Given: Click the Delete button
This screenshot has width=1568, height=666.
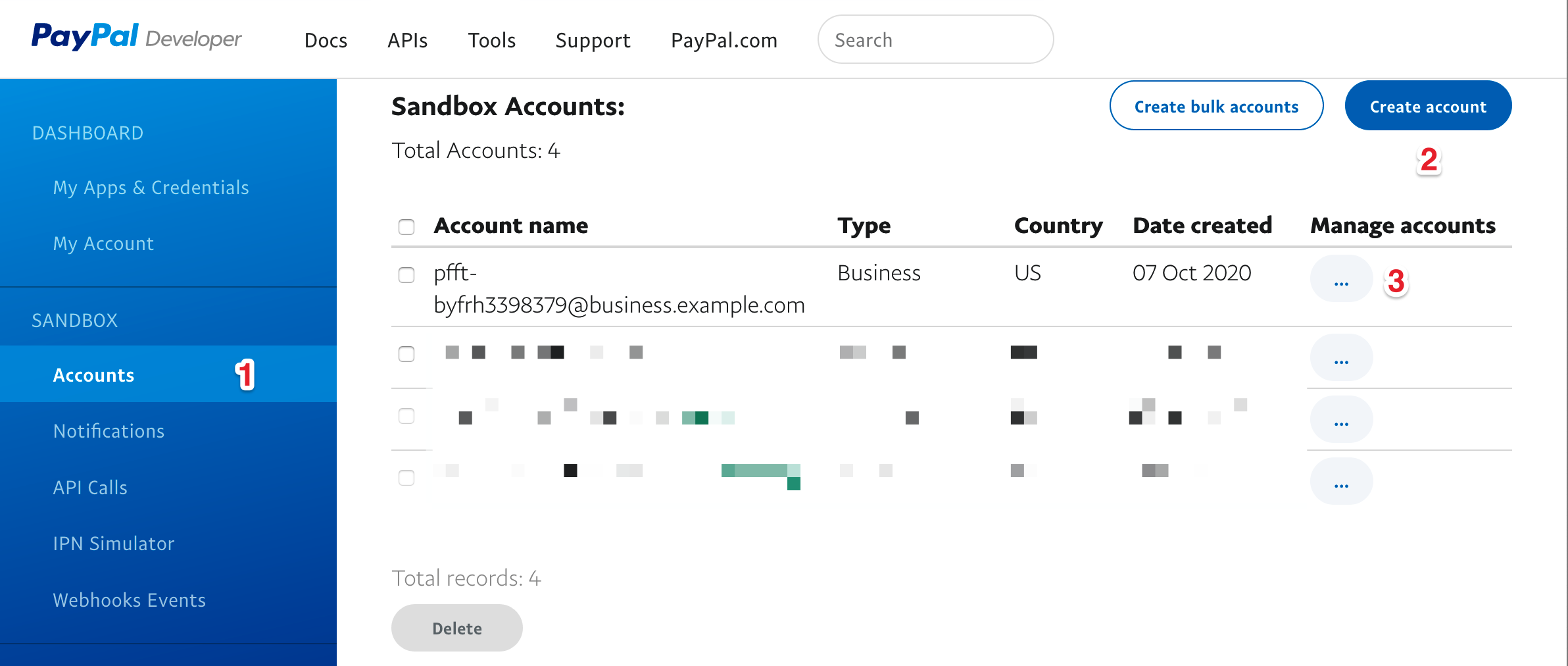Looking at the screenshot, I should coord(456,628).
